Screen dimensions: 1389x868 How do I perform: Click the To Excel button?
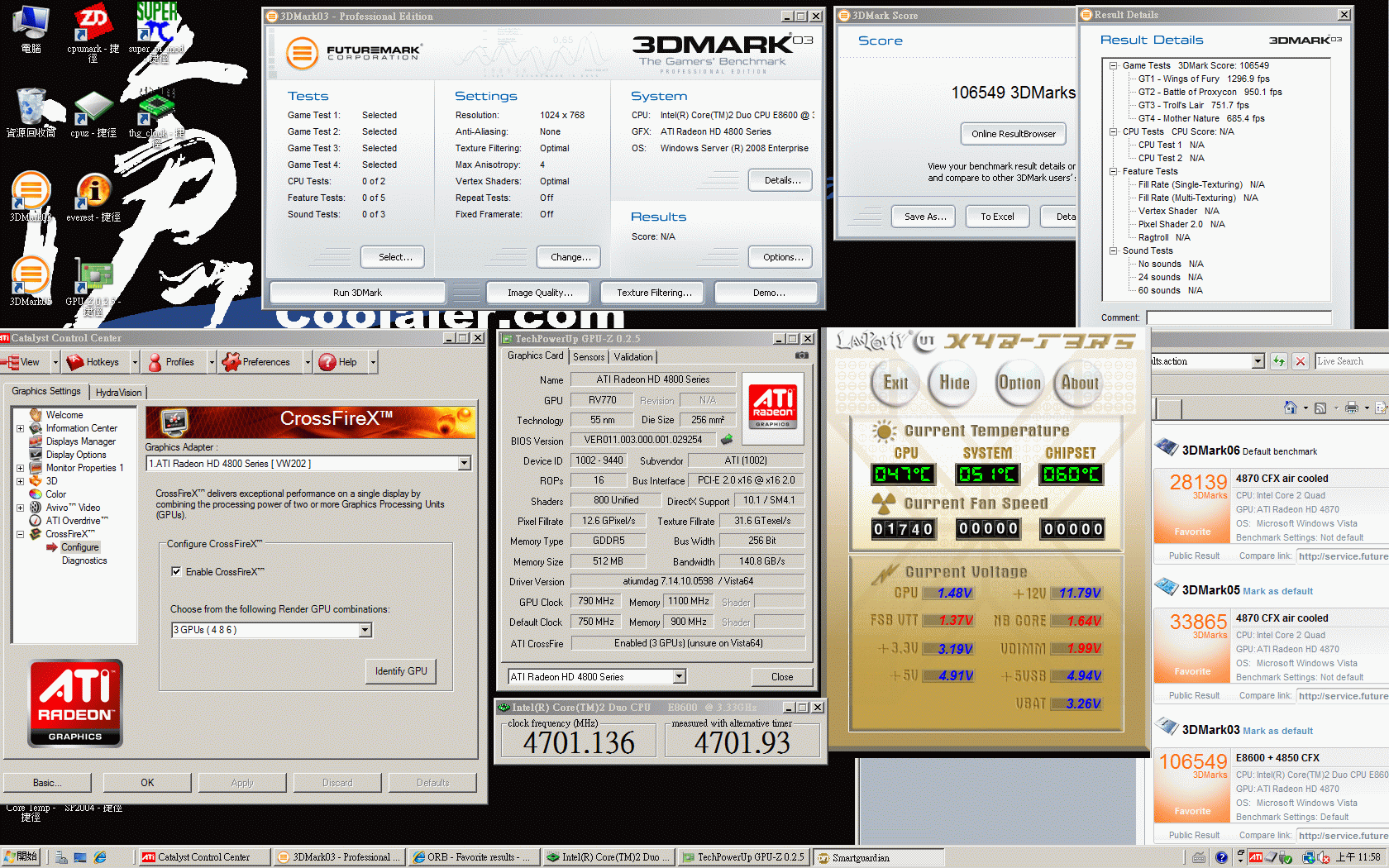tap(997, 217)
